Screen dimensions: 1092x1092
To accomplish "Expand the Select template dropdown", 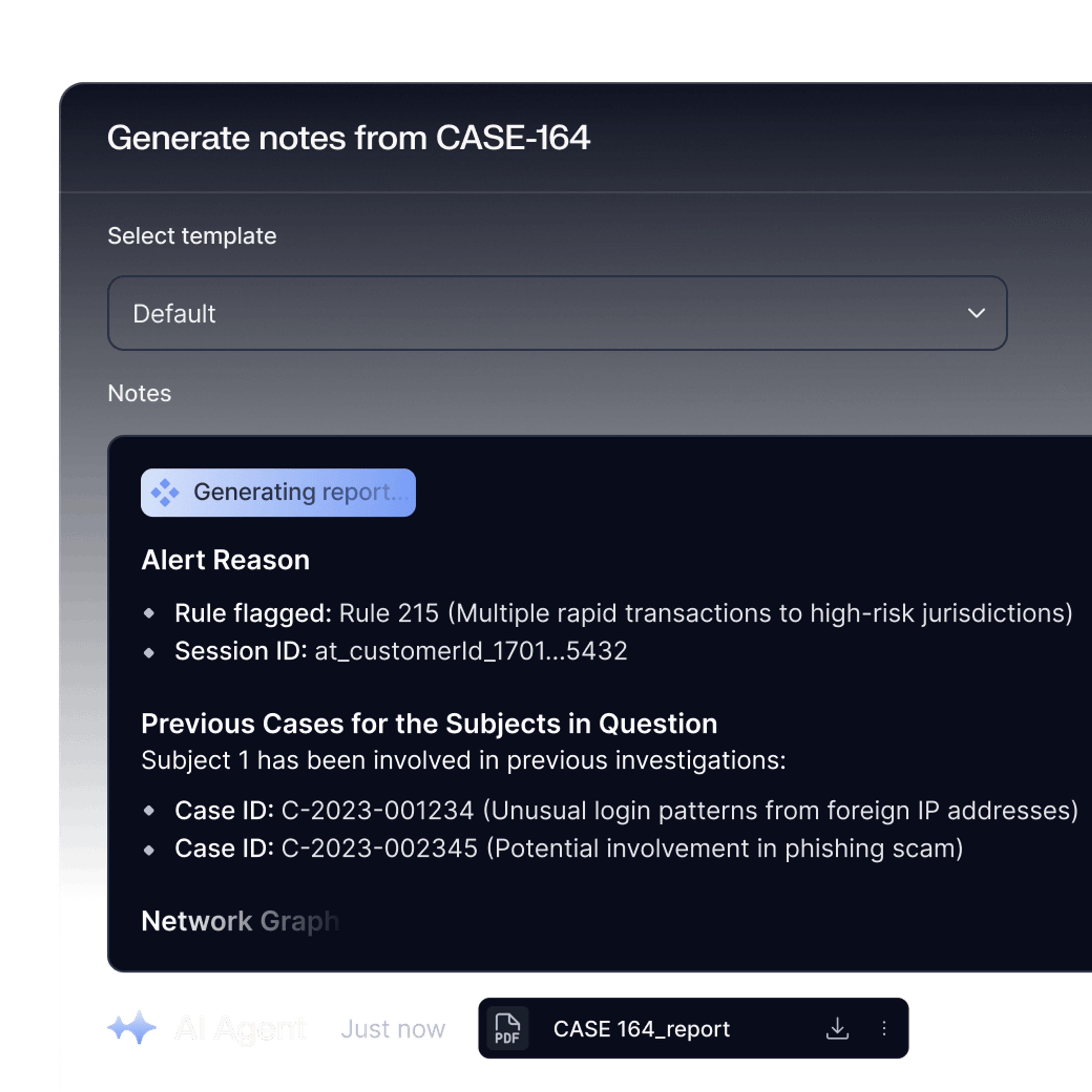I will click(557, 313).
